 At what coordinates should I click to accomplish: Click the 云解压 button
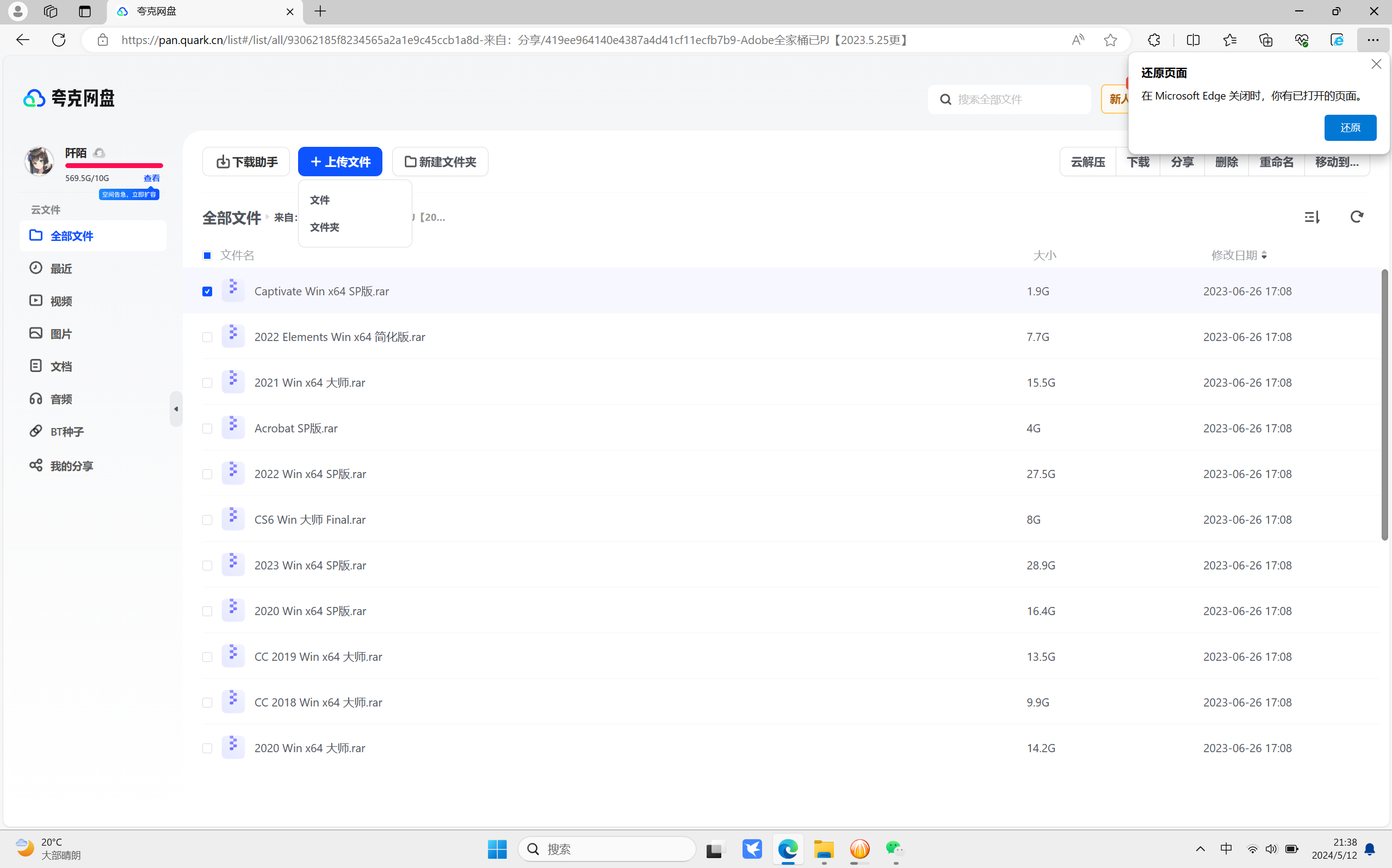click(x=1088, y=162)
